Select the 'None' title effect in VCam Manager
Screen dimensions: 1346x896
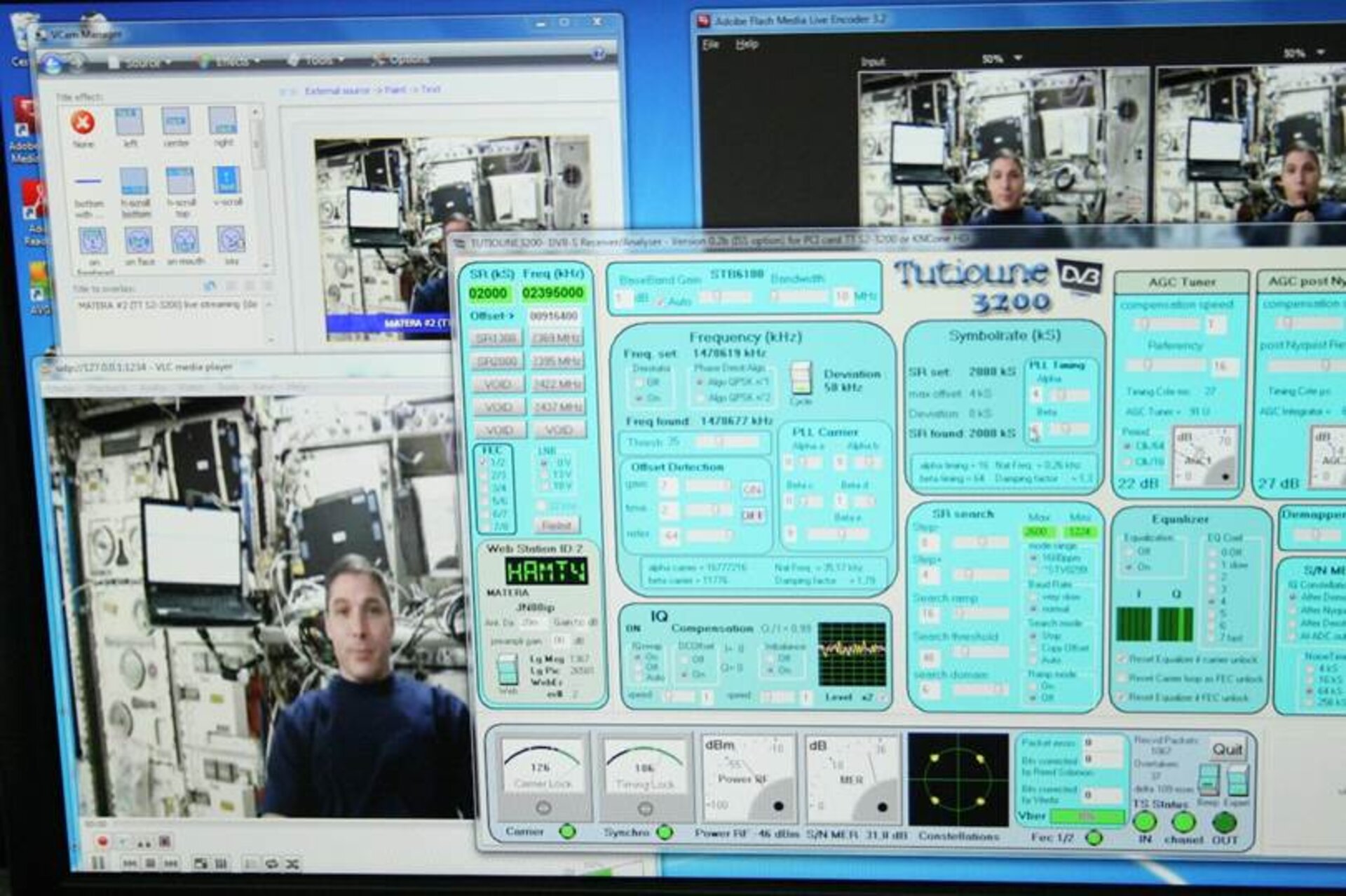(83, 123)
